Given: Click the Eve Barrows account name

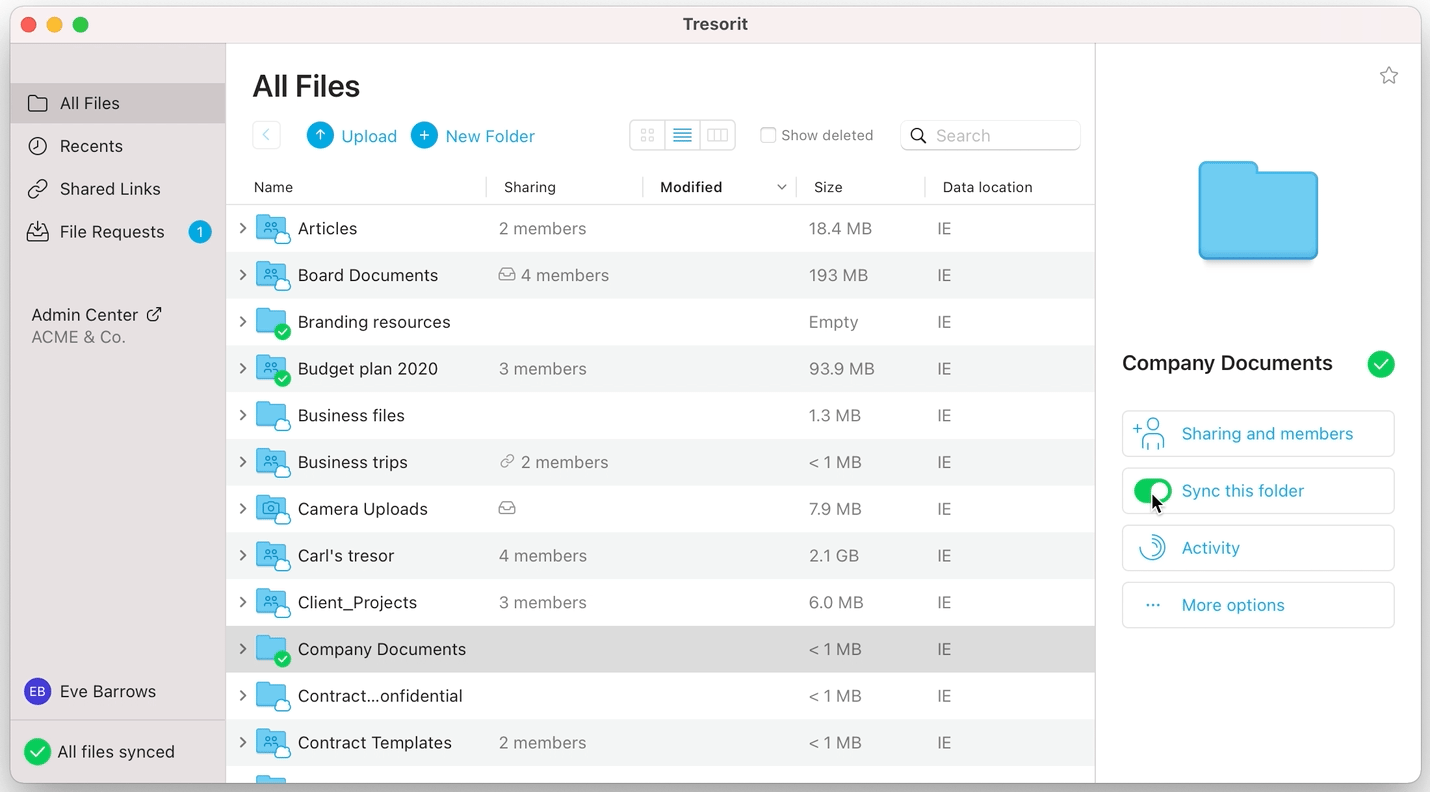Looking at the screenshot, I should [108, 691].
